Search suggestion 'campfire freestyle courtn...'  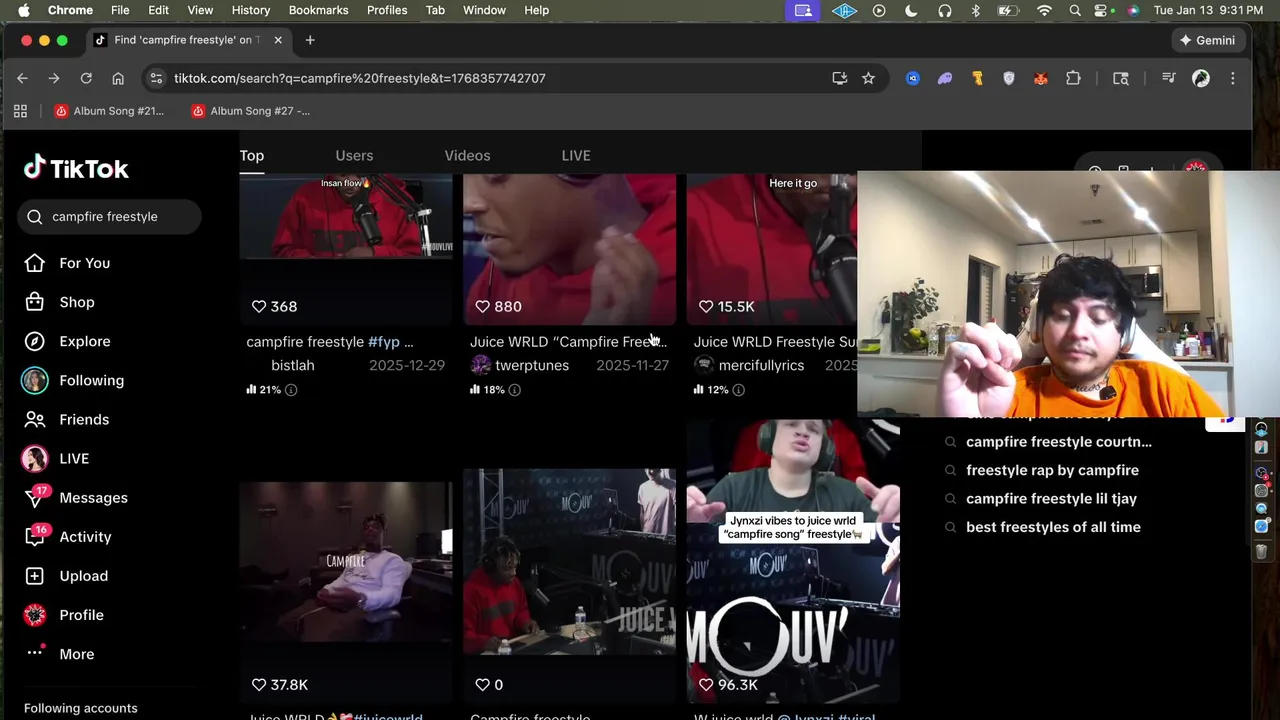pyautogui.click(x=1059, y=441)
